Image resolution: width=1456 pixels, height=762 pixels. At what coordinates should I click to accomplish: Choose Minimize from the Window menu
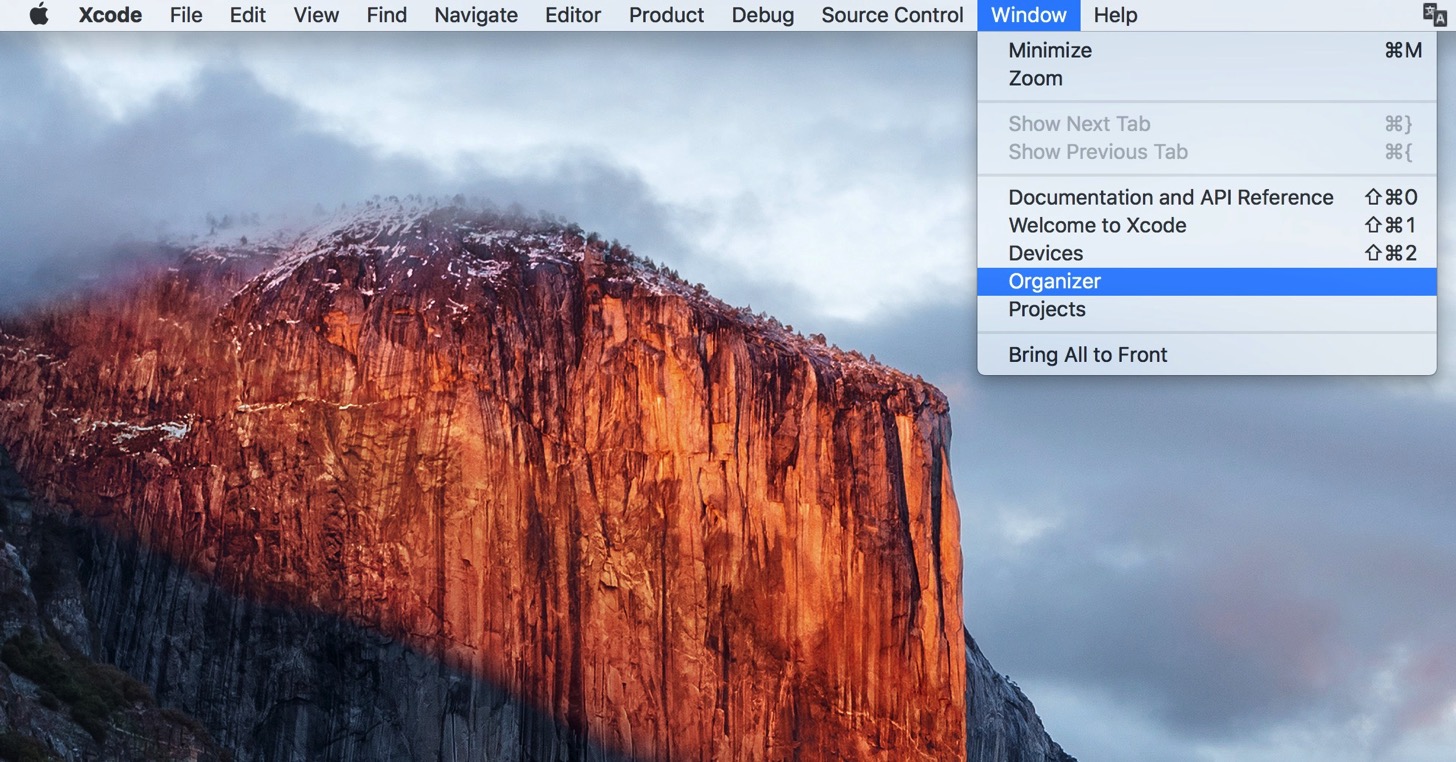tap(1207, 50)
